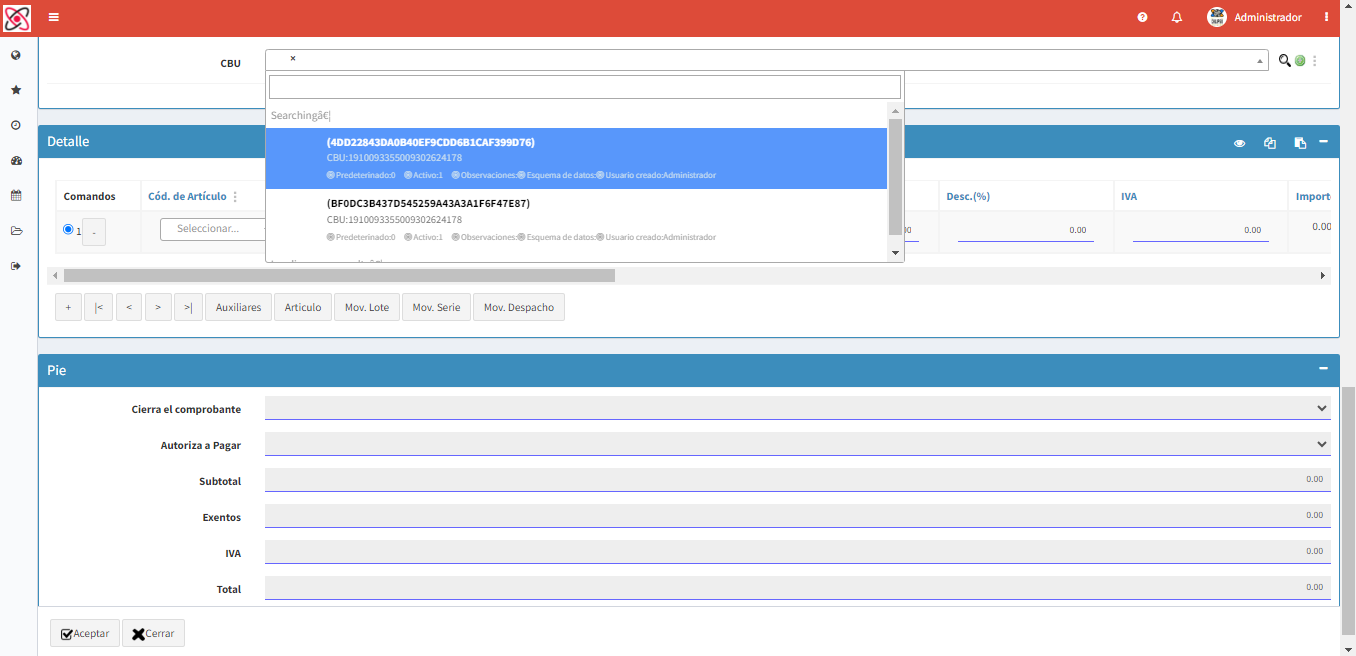Select CBU entry BF0DC3B437D545259A43A3A1F6F47E87
This screenshot has height=656, width=1356.
pyautogui.click(x=577, y=219)
